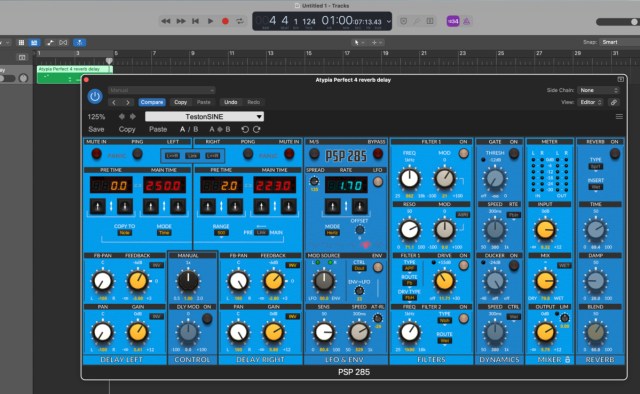Viewport: 640px width, 394px height.
Task: Toggle the GATE ON button
Action: [x=514, y=154]
